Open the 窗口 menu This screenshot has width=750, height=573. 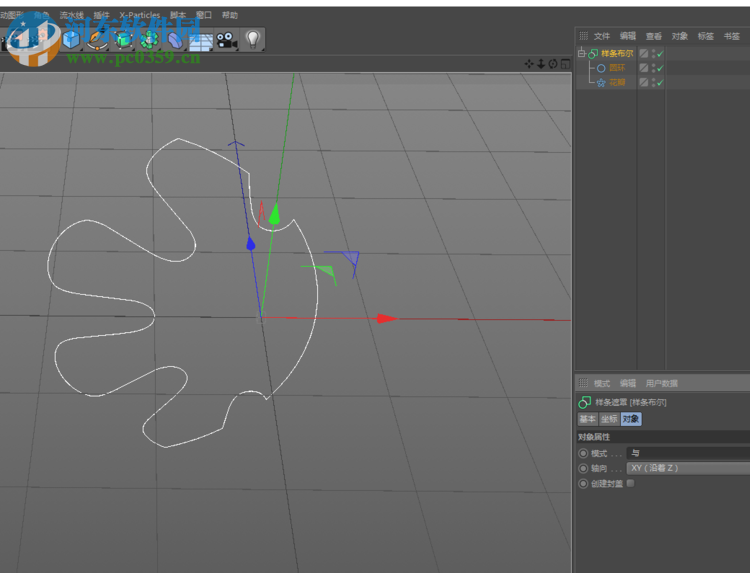click(x=204, y=15)
